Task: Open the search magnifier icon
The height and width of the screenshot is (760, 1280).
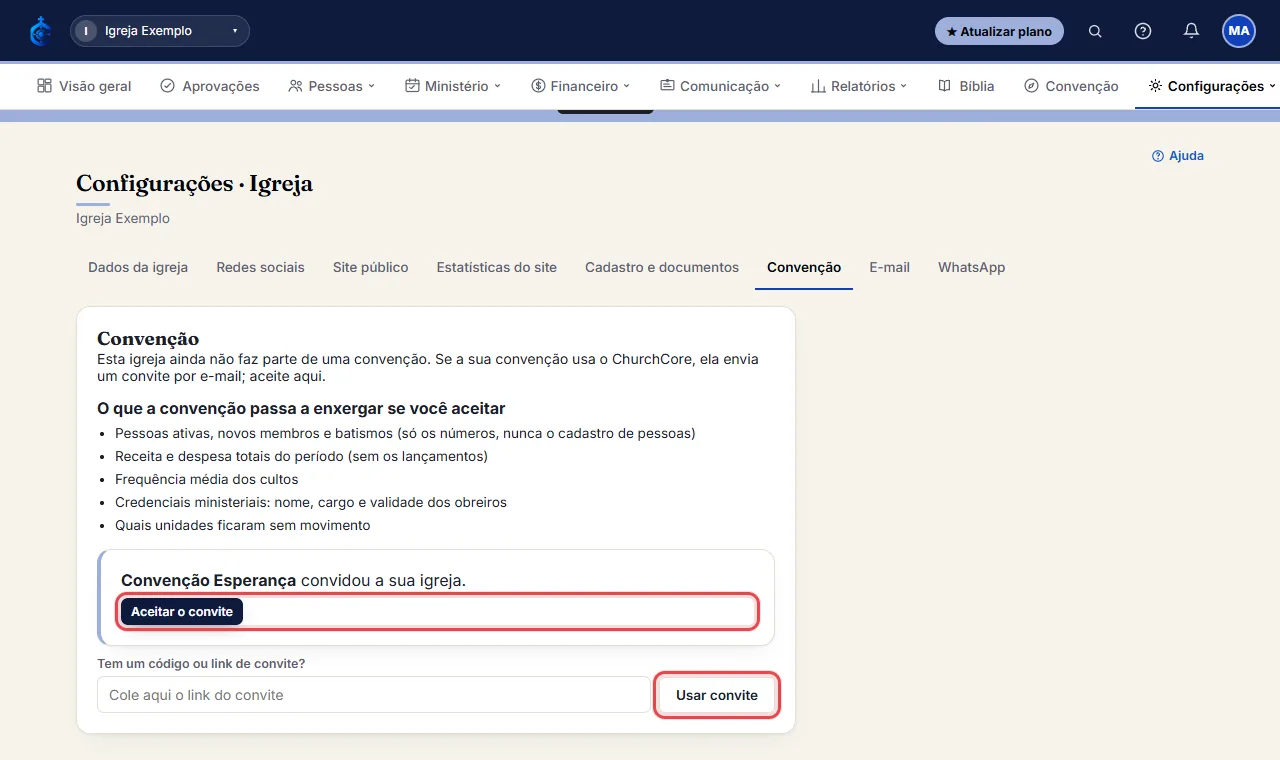Action: point(1095,31)
